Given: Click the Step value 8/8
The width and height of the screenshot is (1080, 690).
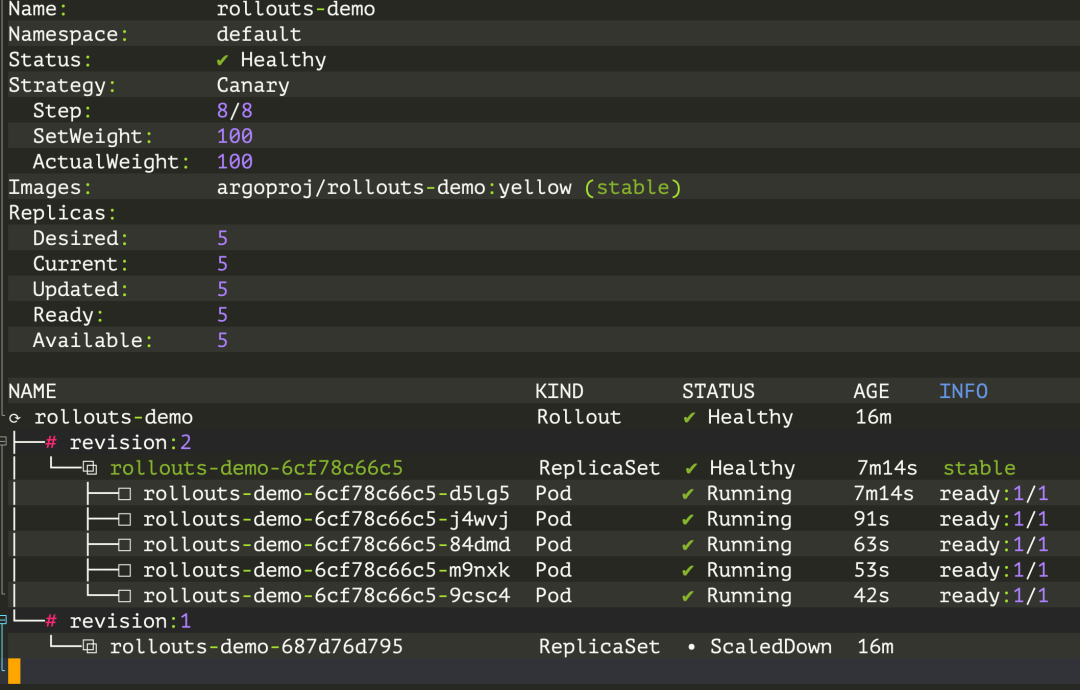Looking at the screenshot, I should (235, 111).
